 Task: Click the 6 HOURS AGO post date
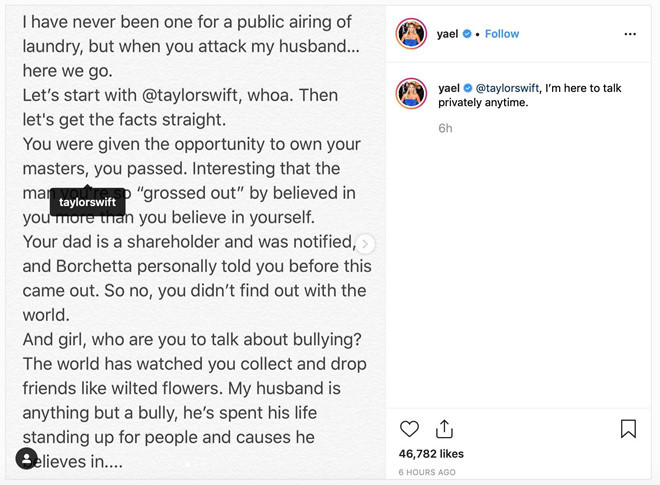click(428, 472)
